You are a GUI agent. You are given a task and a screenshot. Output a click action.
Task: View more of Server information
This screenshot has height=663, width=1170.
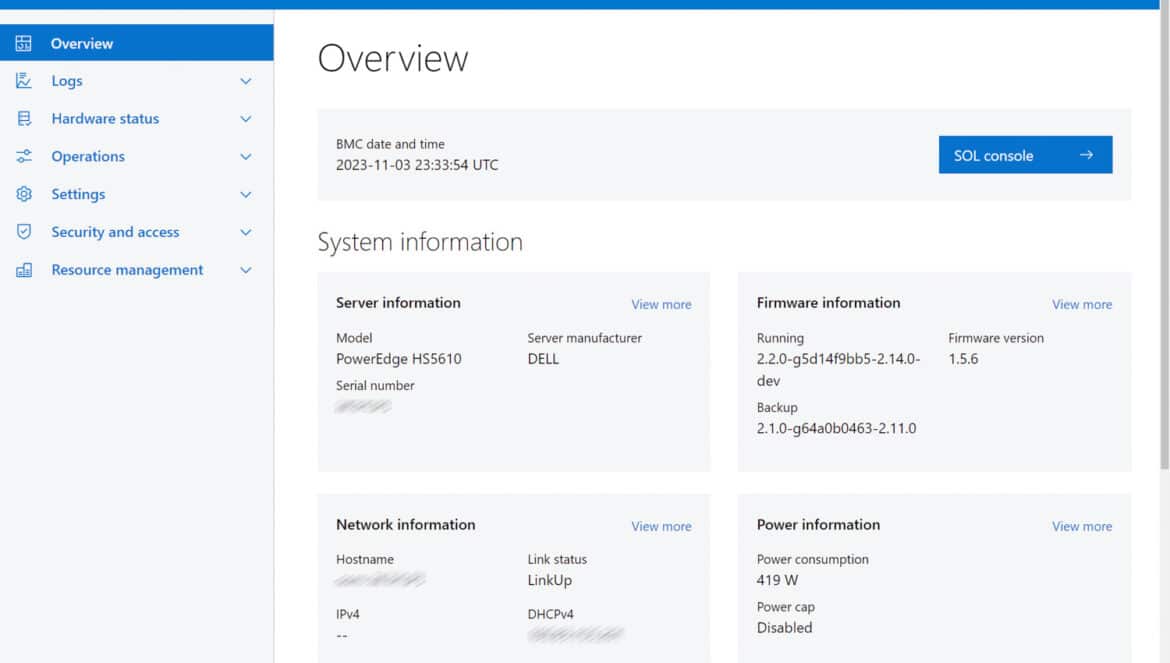(661, 304)
